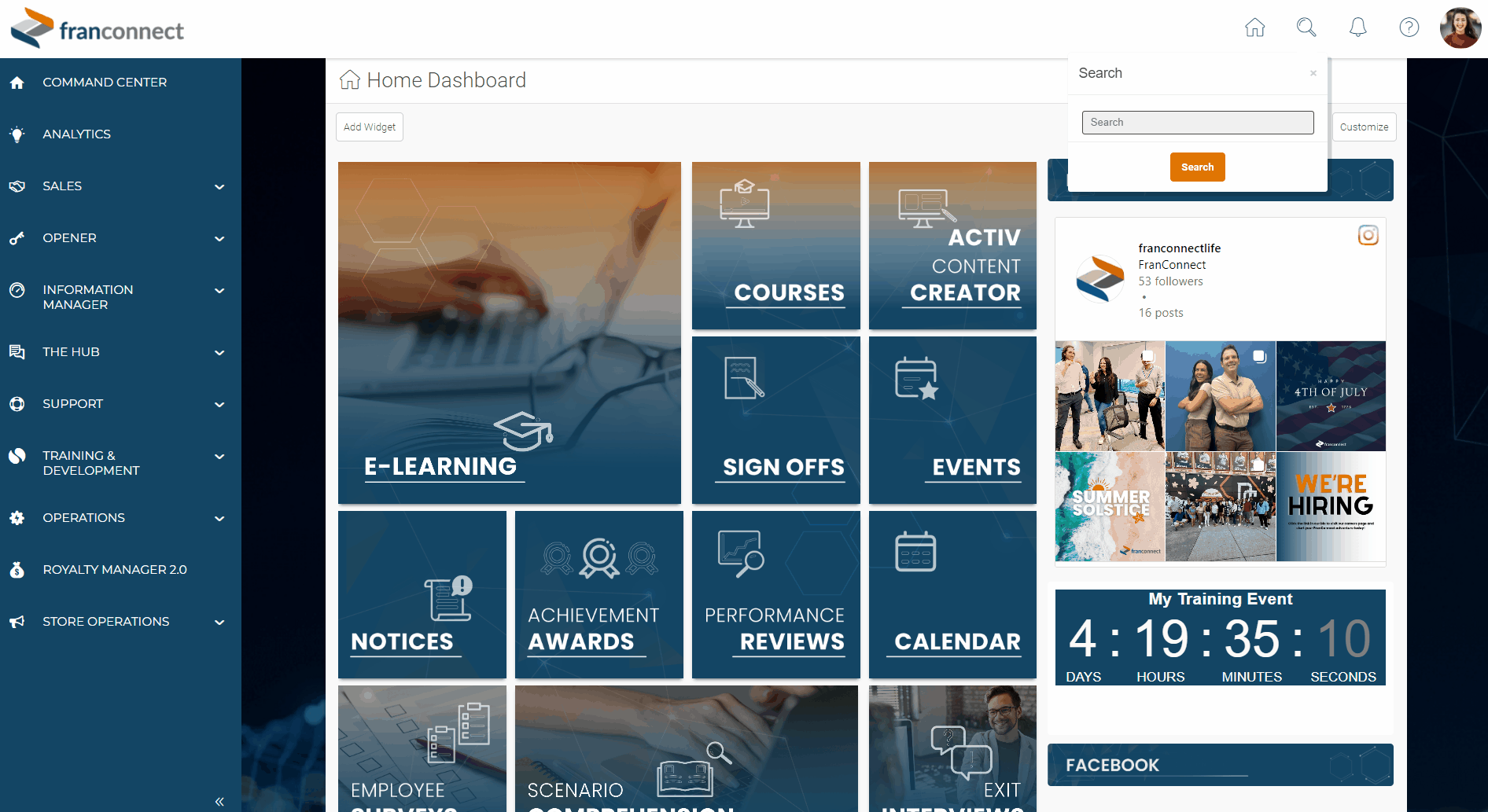Open the user profile avatar
This screenshot has width=1488, height=812.
(x=1460, y=28)
